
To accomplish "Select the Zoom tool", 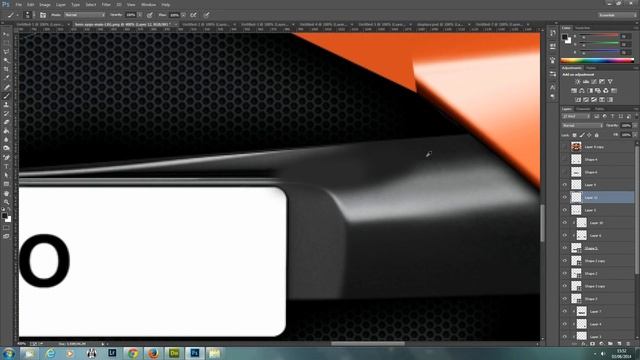I will coord(6,202).
